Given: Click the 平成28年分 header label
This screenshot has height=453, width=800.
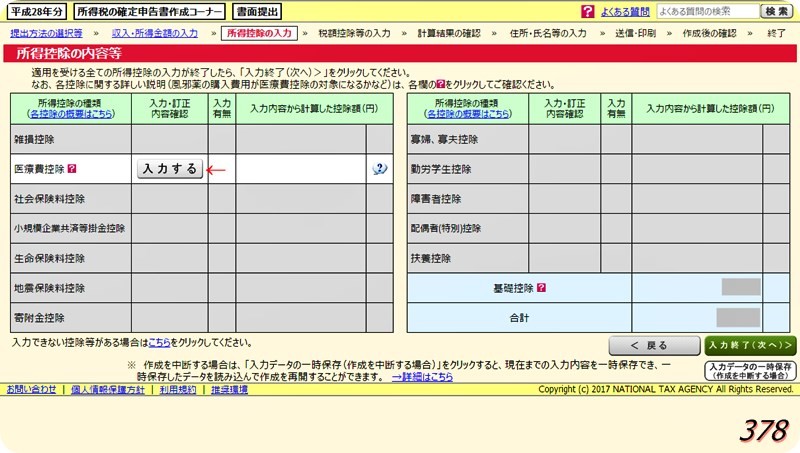Looking at the screenshot, I should point(37,11).
